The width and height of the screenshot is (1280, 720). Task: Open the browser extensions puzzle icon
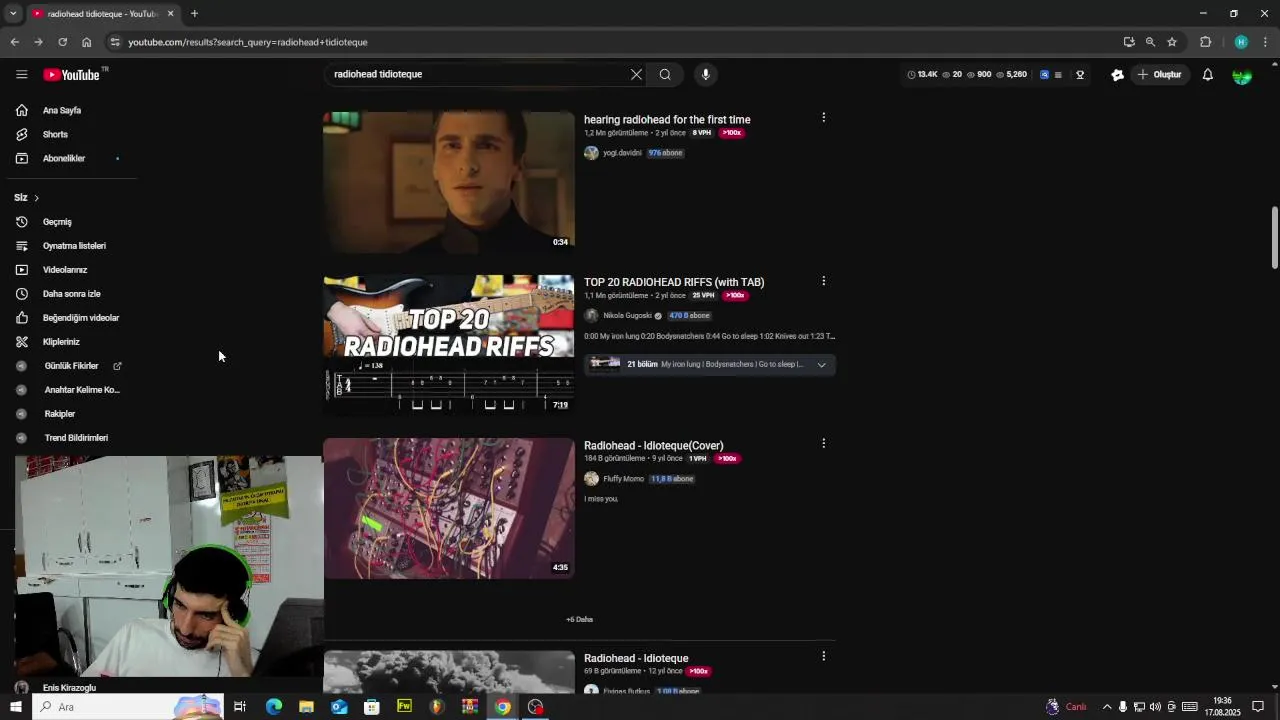(1205, 42)
